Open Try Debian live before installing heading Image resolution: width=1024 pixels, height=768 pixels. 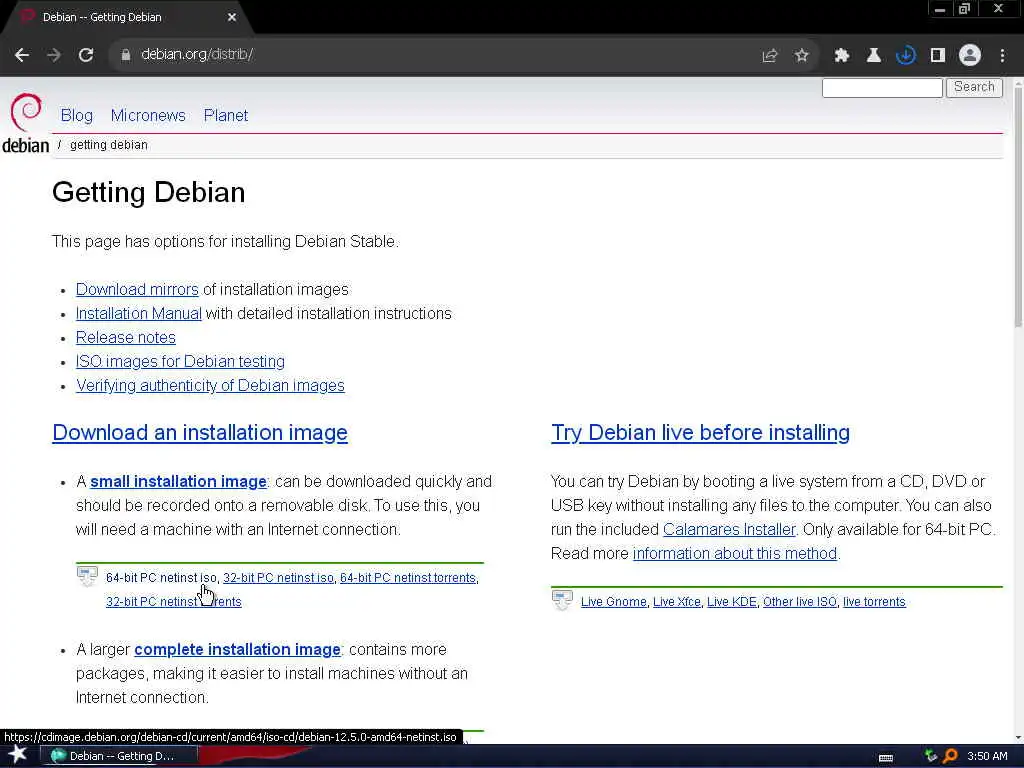click(x=700, y=432)
